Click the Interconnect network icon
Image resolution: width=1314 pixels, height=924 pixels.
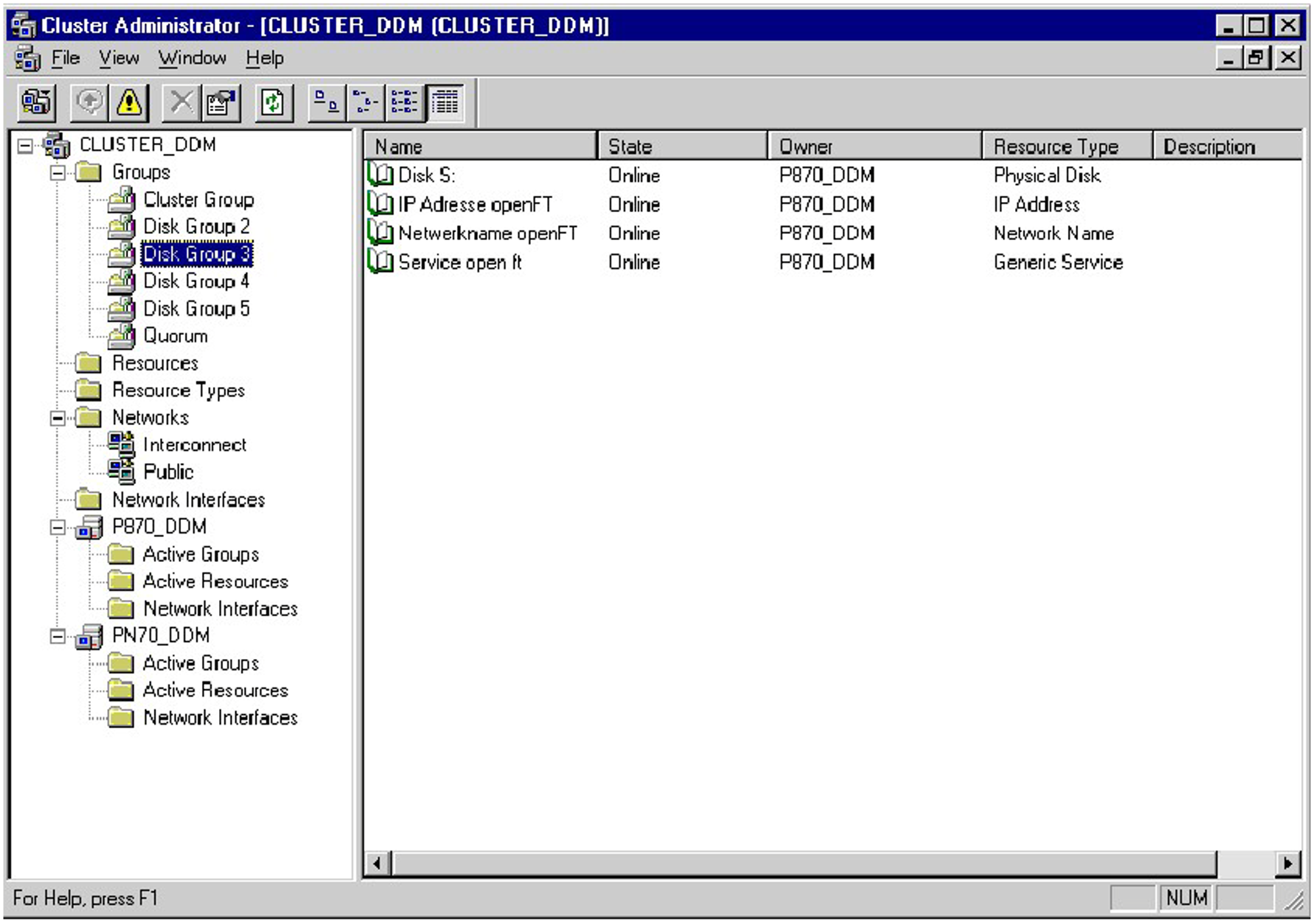coord(121,445)
